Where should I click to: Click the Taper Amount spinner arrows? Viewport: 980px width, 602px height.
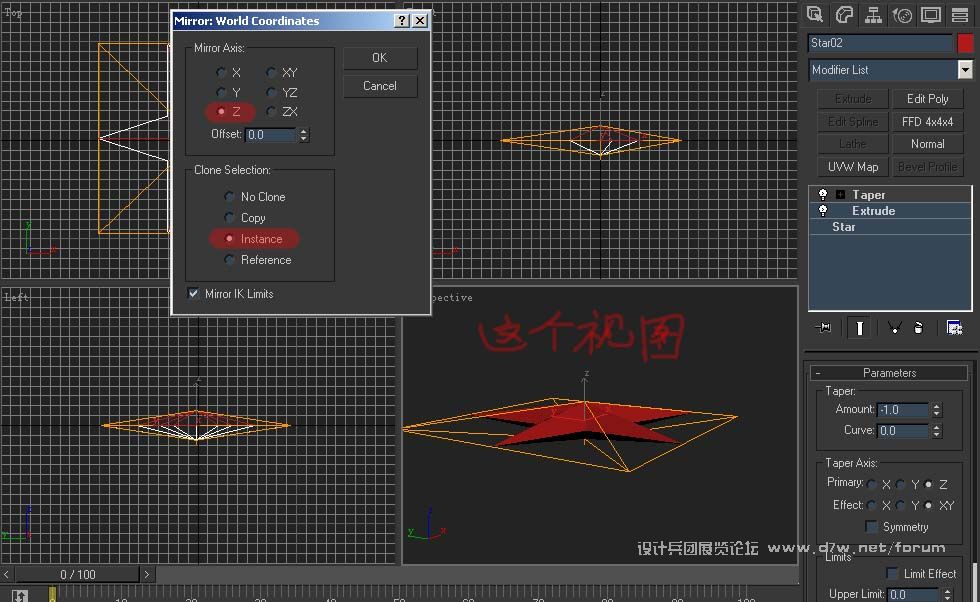pos(936,409)
